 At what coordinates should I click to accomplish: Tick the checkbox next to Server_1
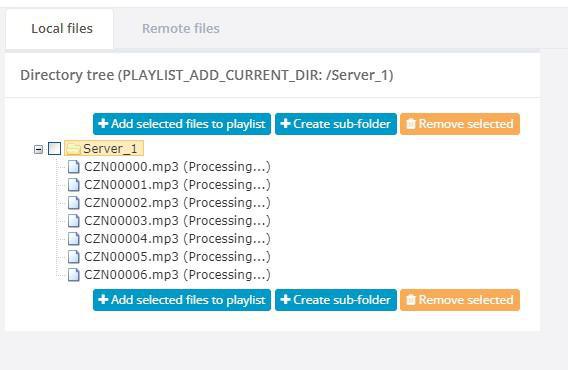coord(55,149)
